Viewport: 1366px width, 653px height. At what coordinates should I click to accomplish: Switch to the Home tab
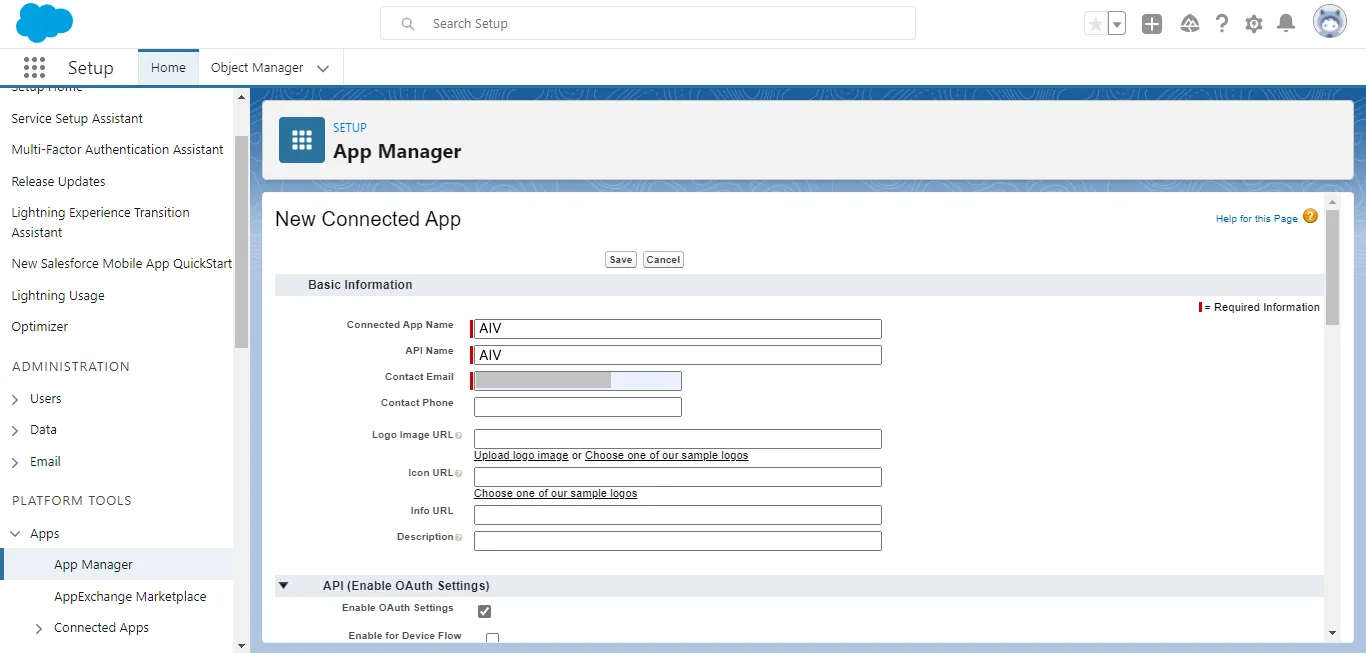click(168, 67)
